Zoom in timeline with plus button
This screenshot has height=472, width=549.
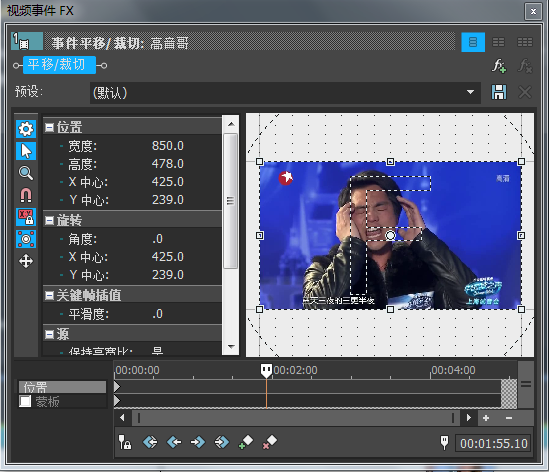[x=486, y=418]
